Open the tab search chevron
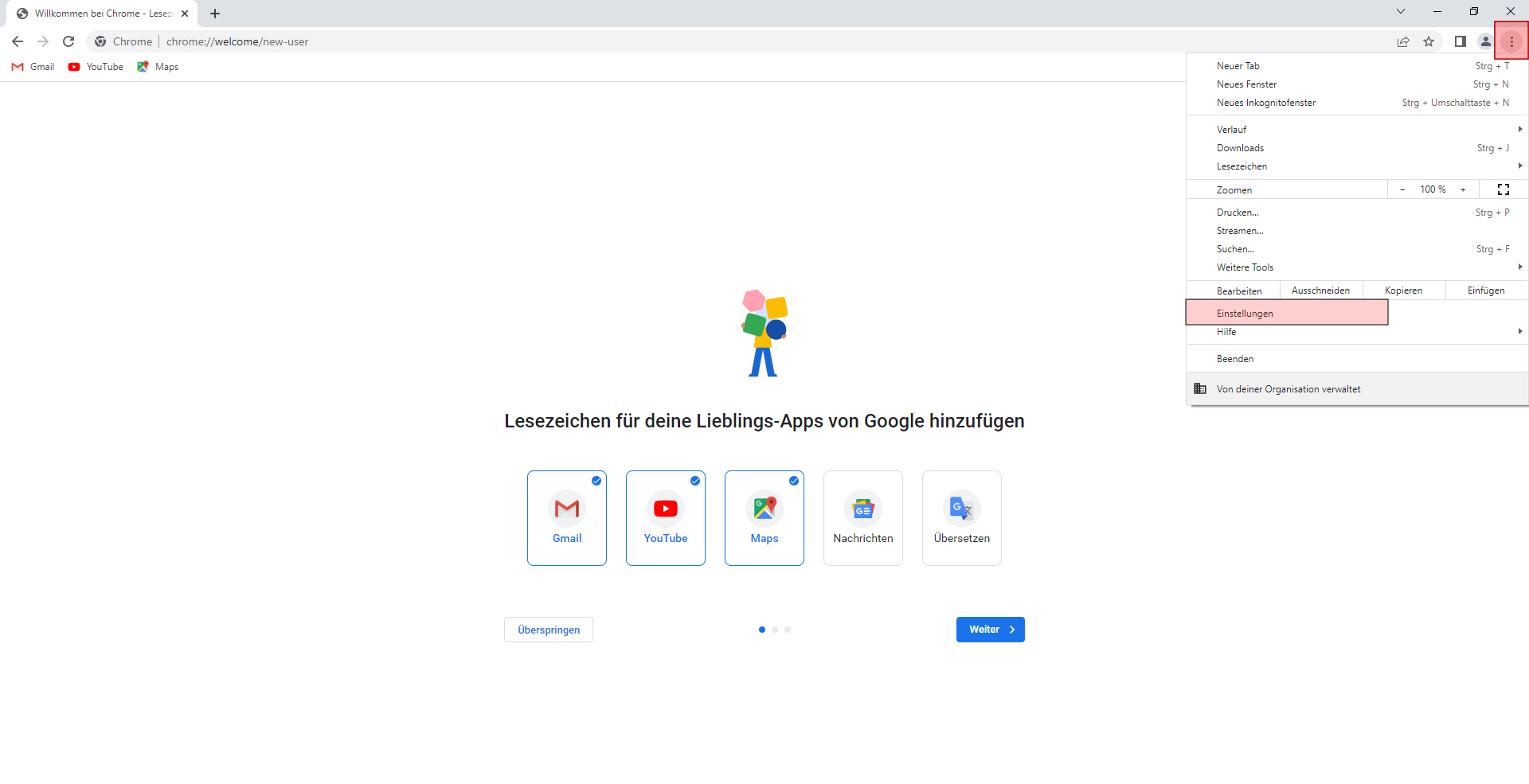This screenshot has height=784, width=1529. point(1401,11)
